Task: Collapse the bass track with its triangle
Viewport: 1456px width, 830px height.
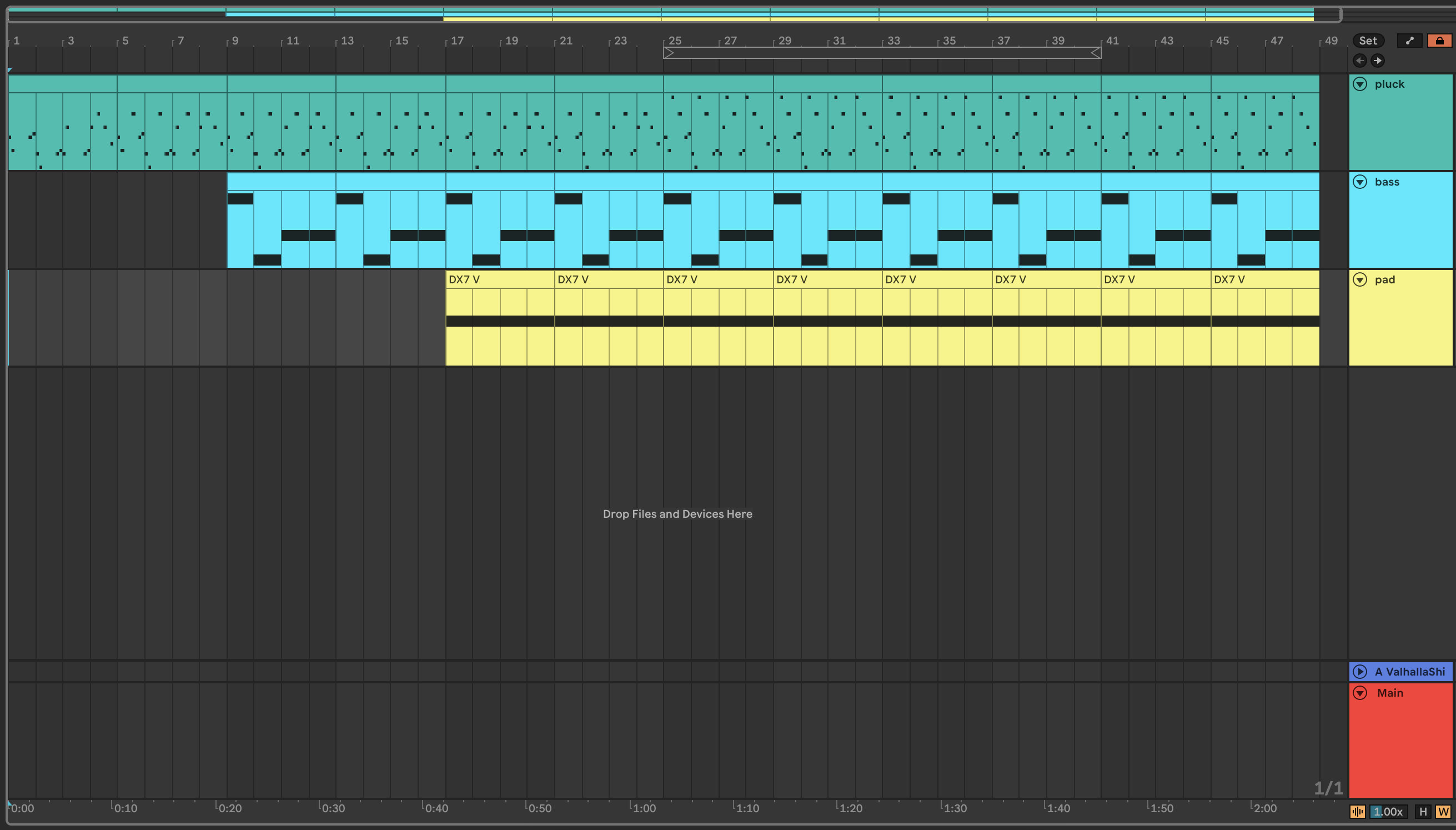Action: click(x=1360, y=182)
